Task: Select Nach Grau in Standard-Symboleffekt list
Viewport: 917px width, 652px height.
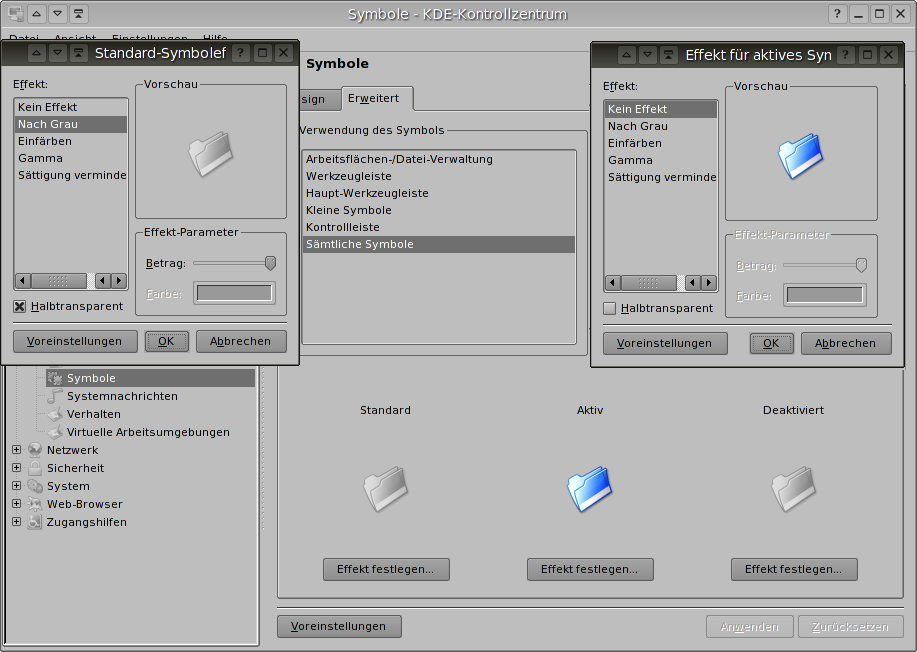Action: coord(70,124)
